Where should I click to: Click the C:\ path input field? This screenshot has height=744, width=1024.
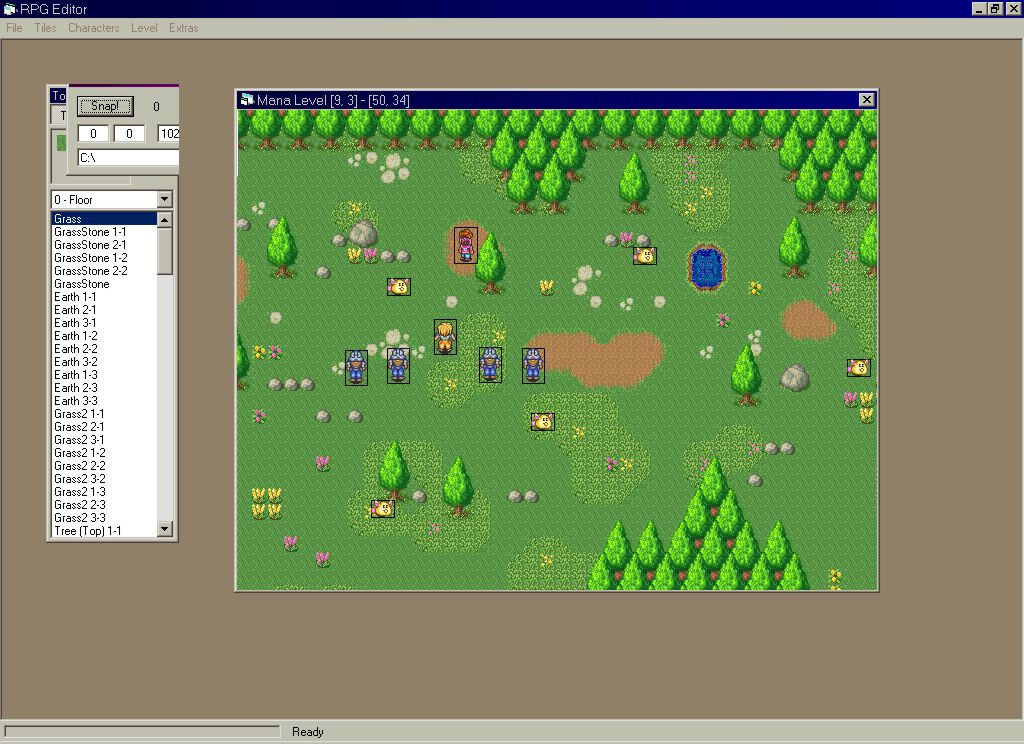[x=127, y=158]
